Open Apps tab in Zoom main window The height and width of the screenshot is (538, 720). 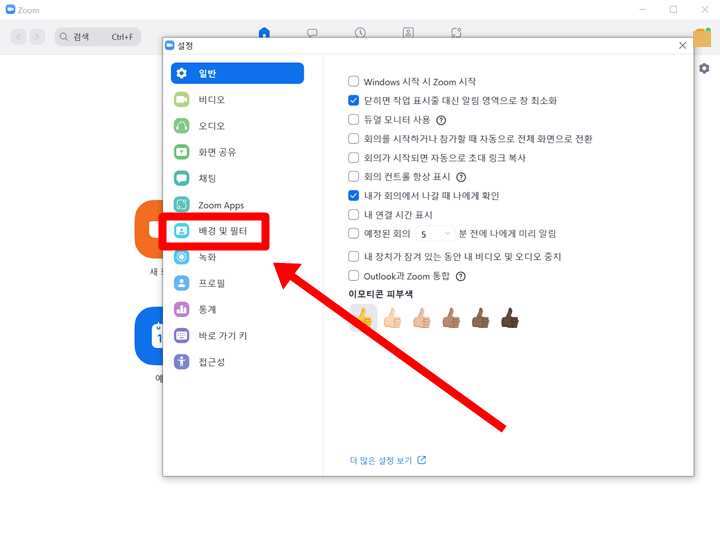pyautogui.click(x=456, y=32)
